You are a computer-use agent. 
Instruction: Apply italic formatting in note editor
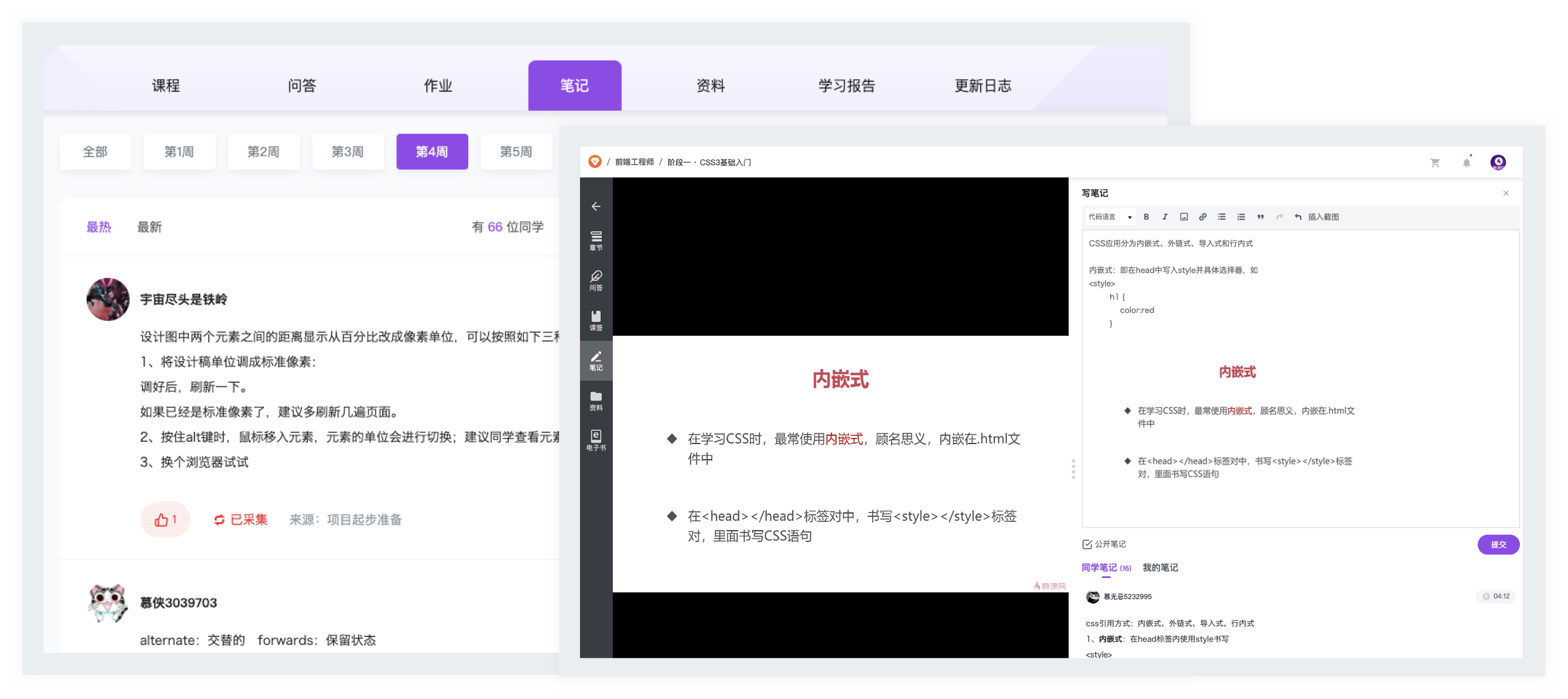(1165, 217)
